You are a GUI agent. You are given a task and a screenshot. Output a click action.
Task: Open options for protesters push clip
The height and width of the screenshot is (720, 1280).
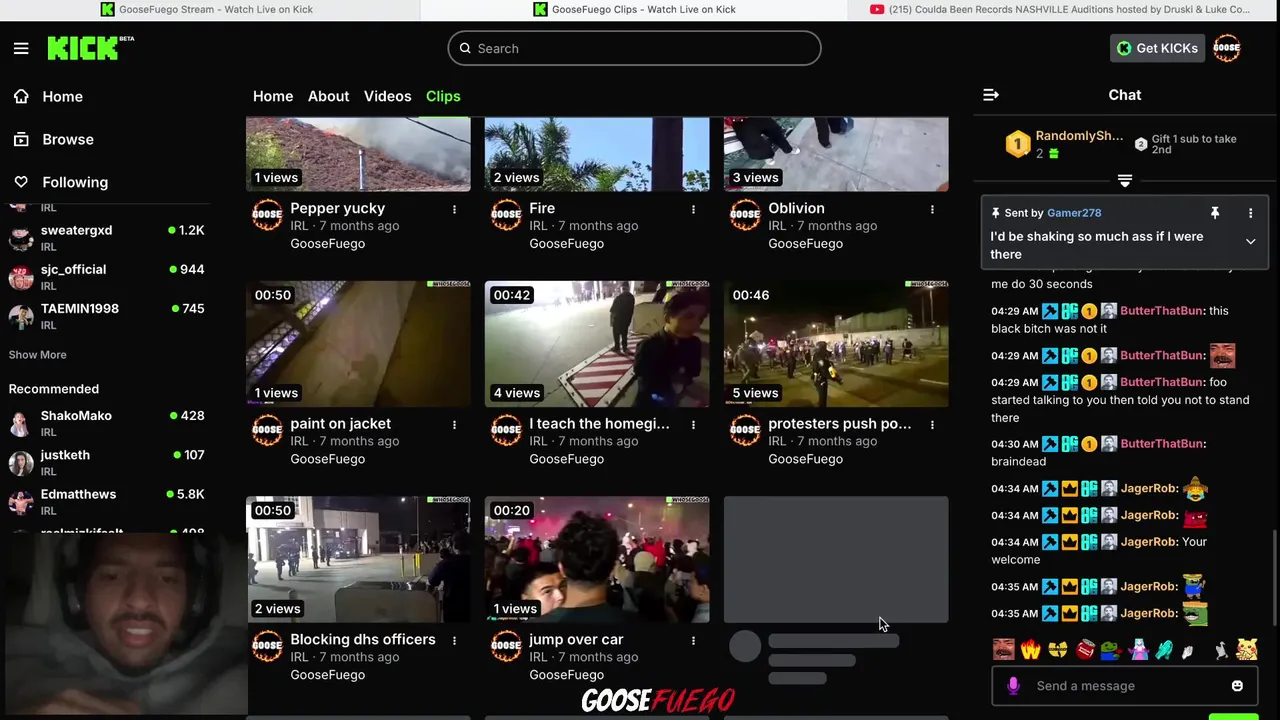pos(932,424)
